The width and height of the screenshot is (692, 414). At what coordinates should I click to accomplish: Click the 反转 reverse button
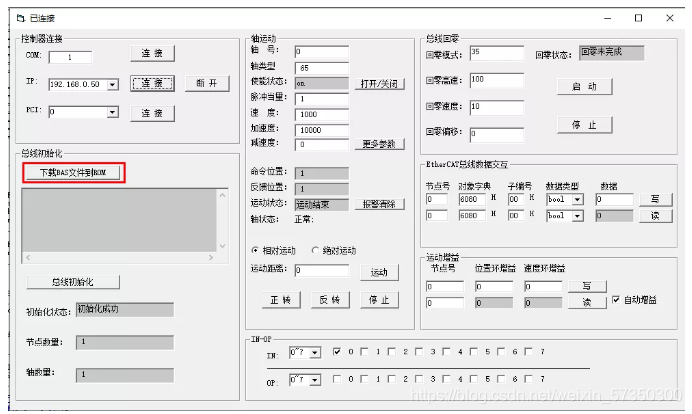pos(331,300)
